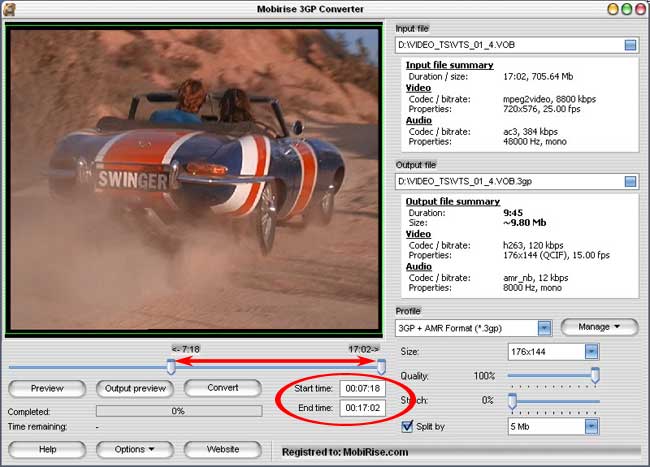
Task: Open the Options dropdown menu
Action: 135,449
